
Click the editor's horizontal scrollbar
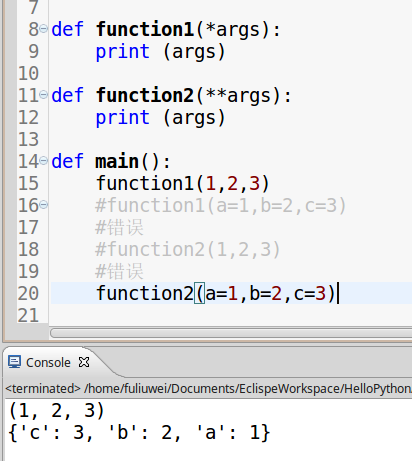231,333
